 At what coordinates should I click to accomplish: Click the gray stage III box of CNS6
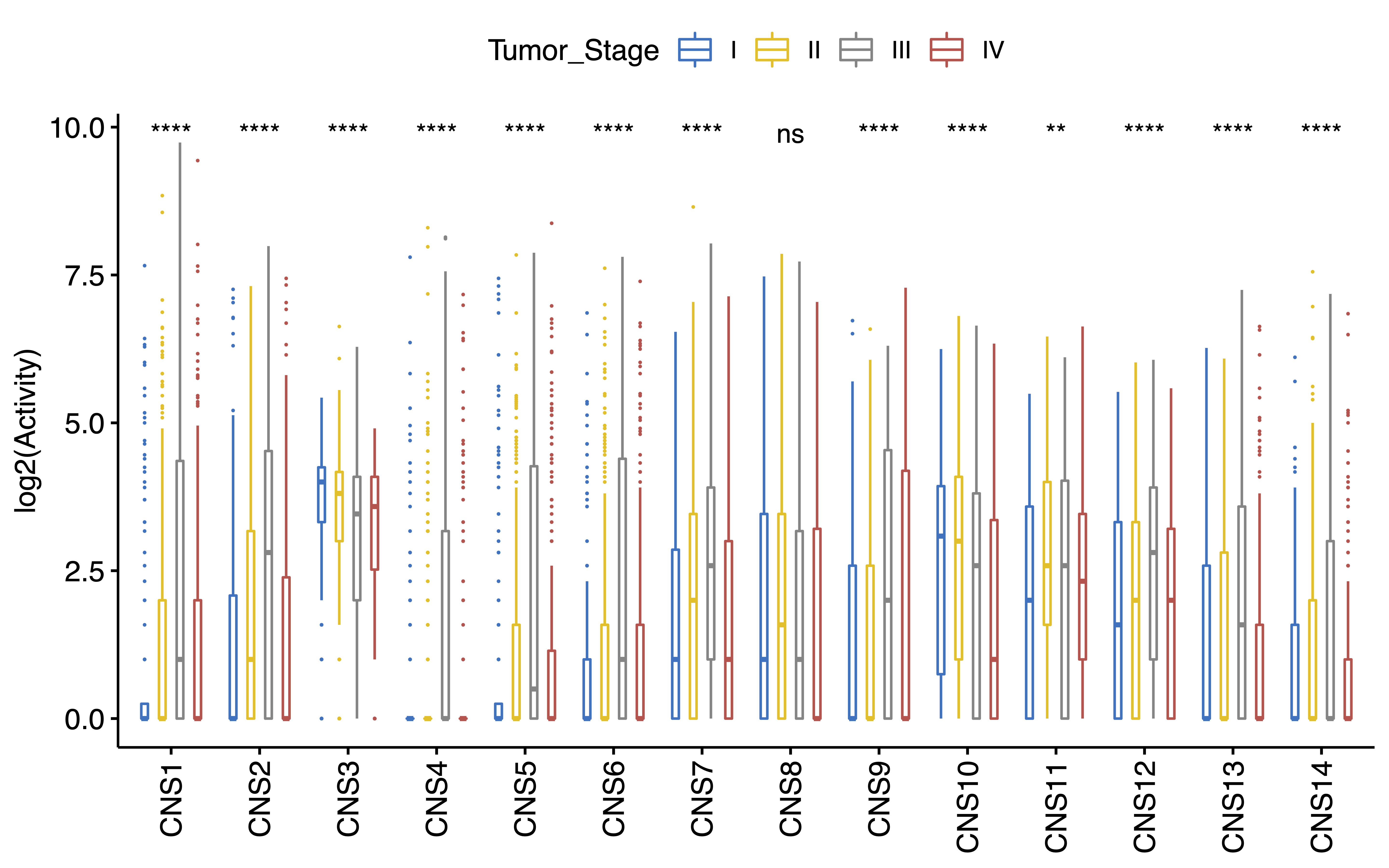coord(622,588)
